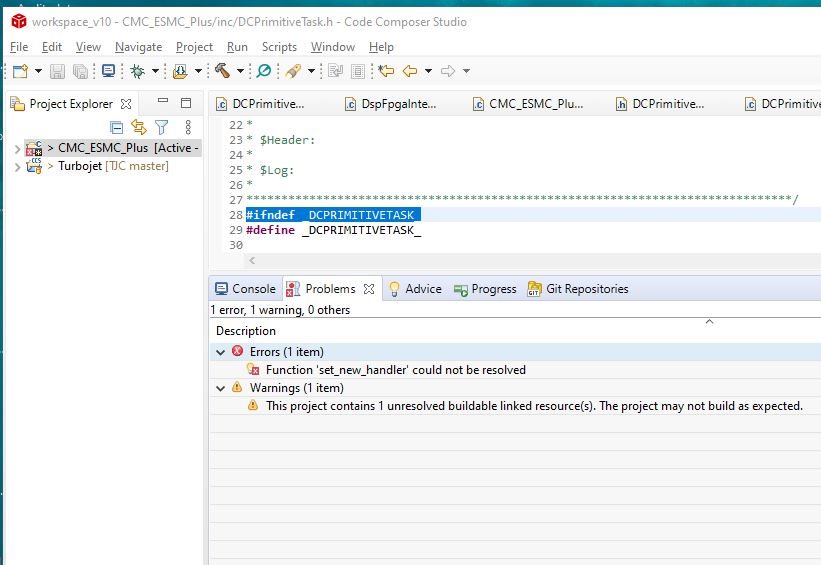821x565 pixels.
Task: Open the Back history dropdown arrow
Action: point(428,71)
